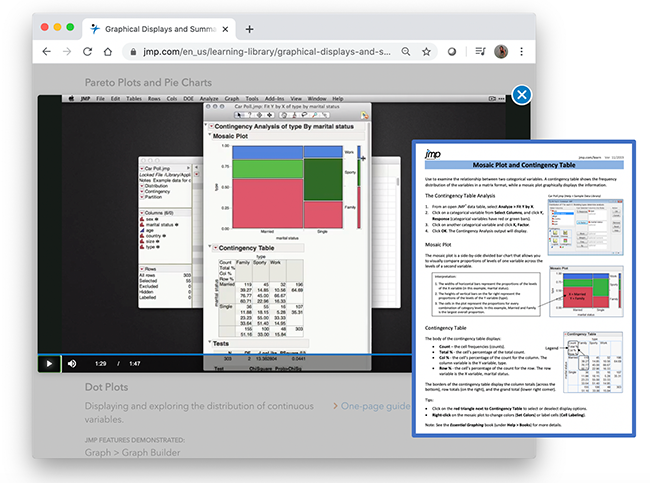Open the One-page guide link
The width and height of the screenshot is (650, 483).
point(374,407)
